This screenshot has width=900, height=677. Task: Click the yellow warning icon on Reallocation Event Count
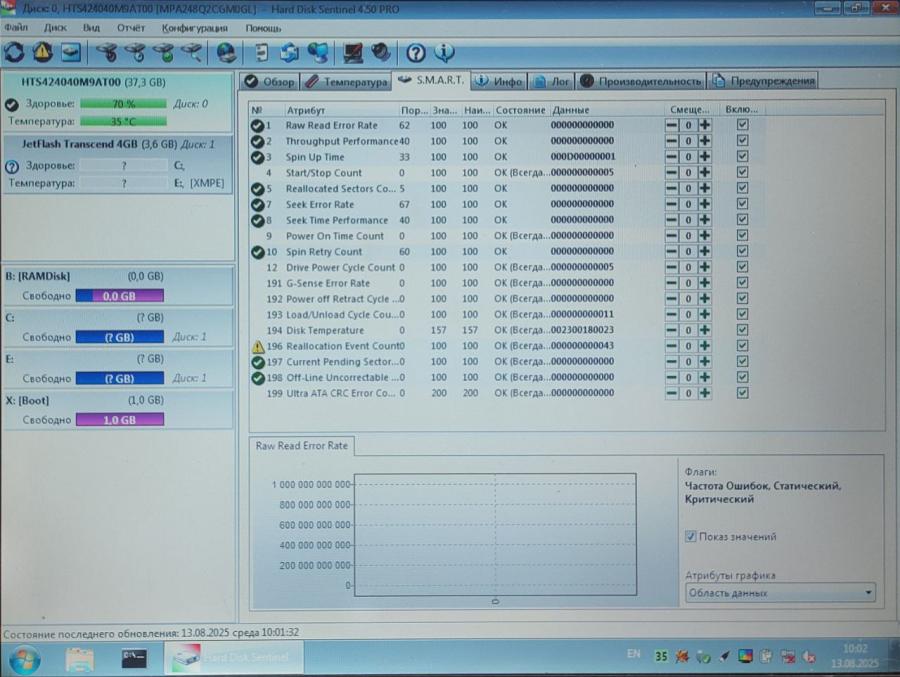point(257,346)
